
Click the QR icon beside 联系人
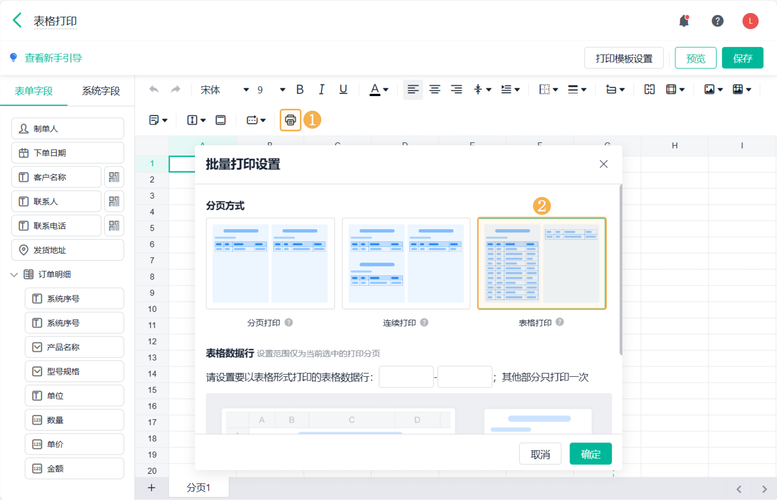point(114,201)
